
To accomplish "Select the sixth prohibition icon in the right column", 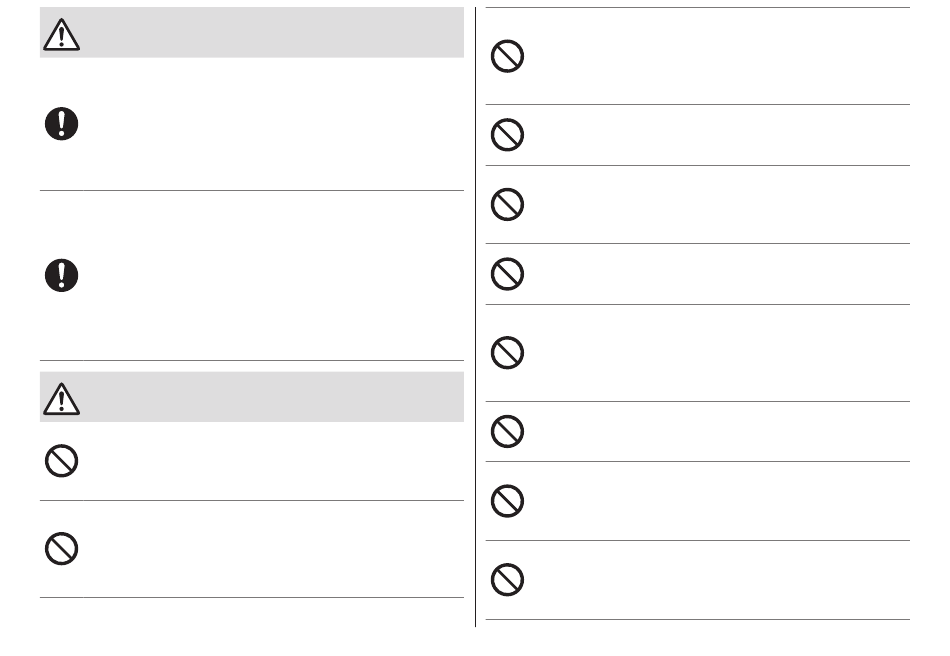I will (x=507, y=431).
